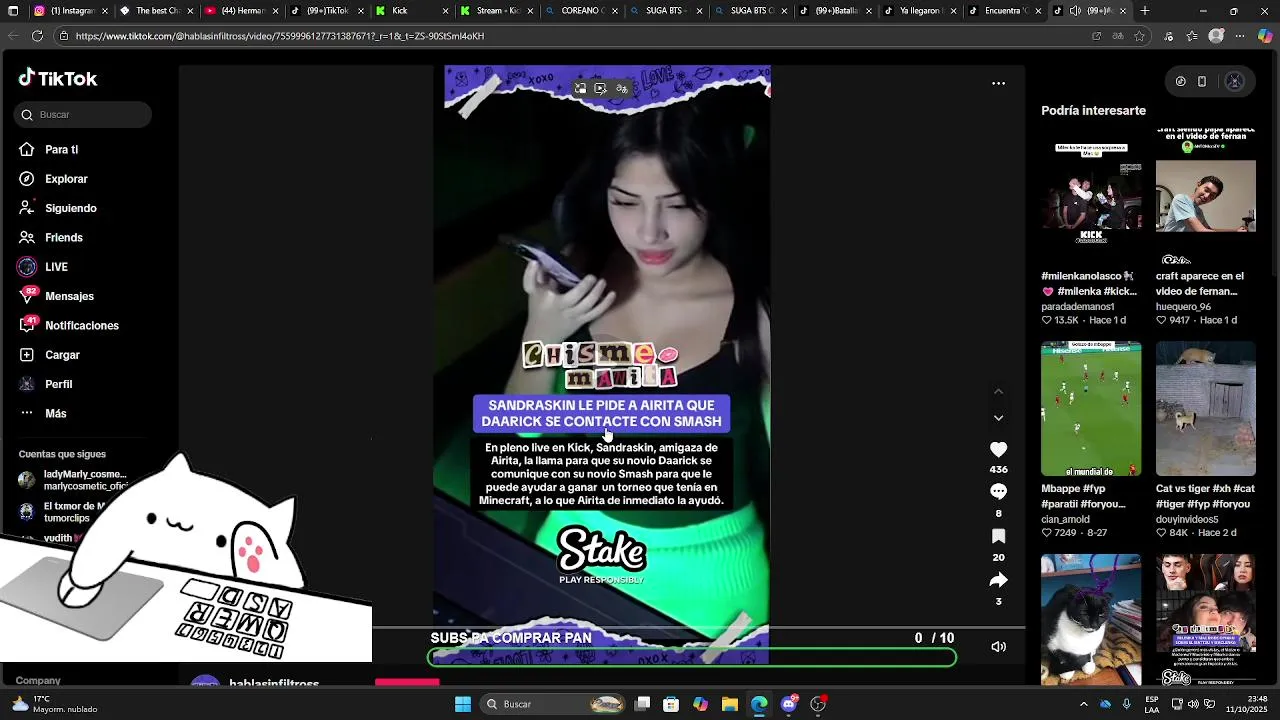The width and height of the screenshot is (1280, 720).
Task: Click the coin icon in top-right pill
Action: click(1180, 82)
